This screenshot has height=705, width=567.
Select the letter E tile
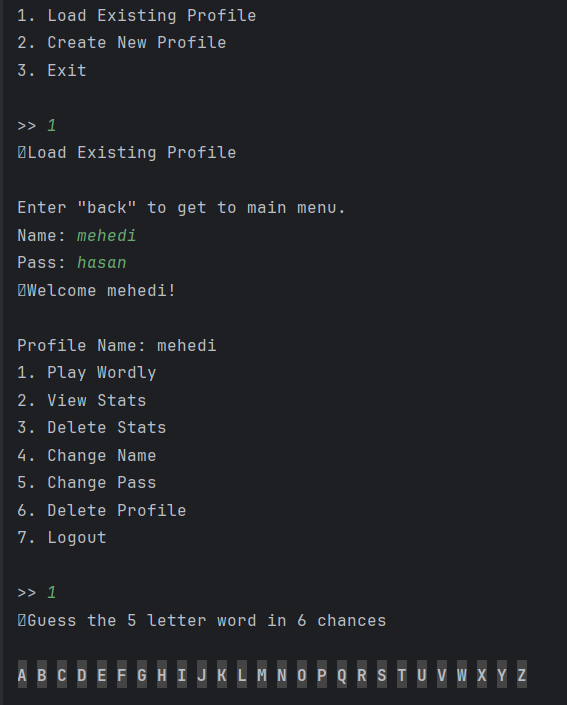(x=102, y=674)
